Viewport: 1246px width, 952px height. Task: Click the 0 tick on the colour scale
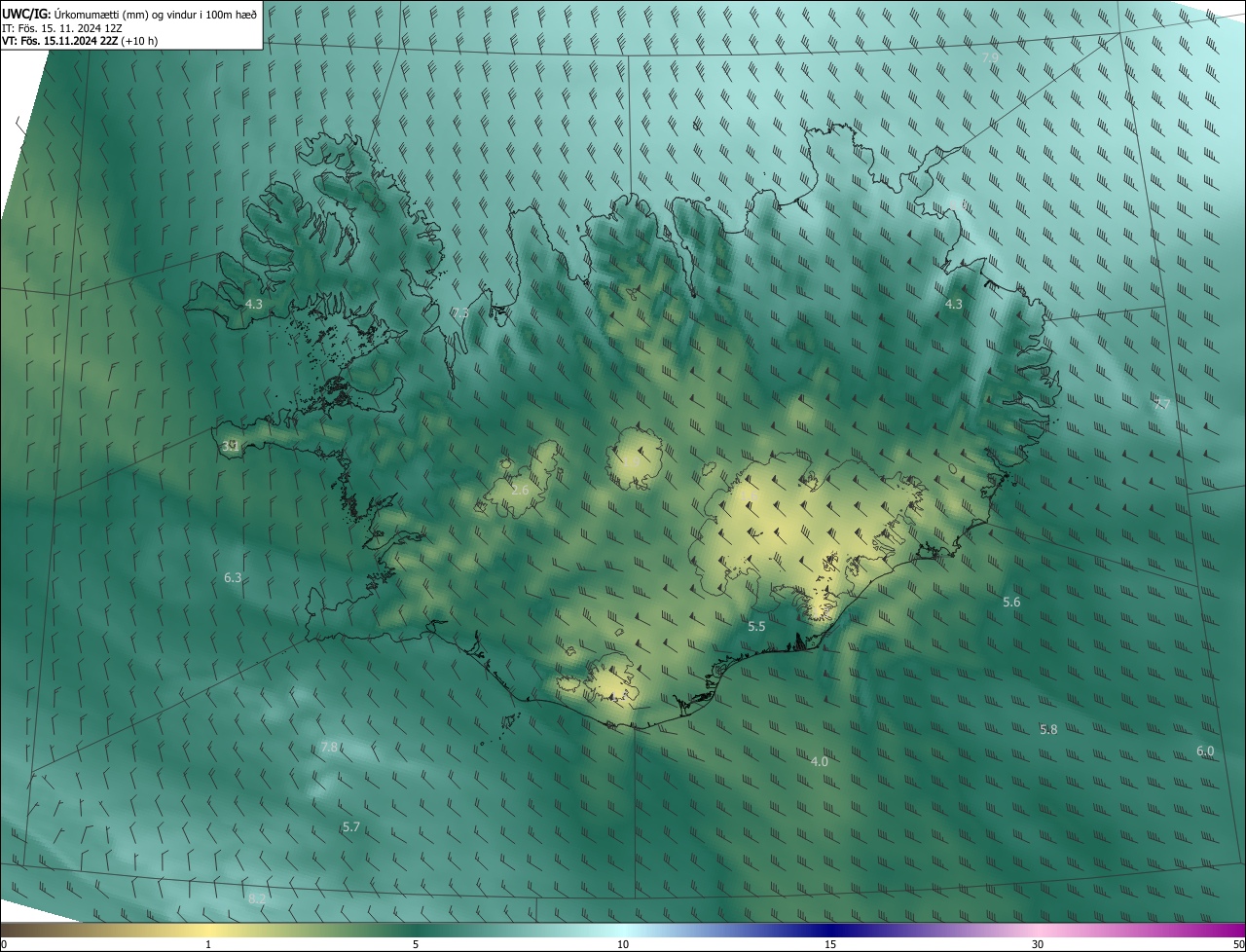click(4, 945)
